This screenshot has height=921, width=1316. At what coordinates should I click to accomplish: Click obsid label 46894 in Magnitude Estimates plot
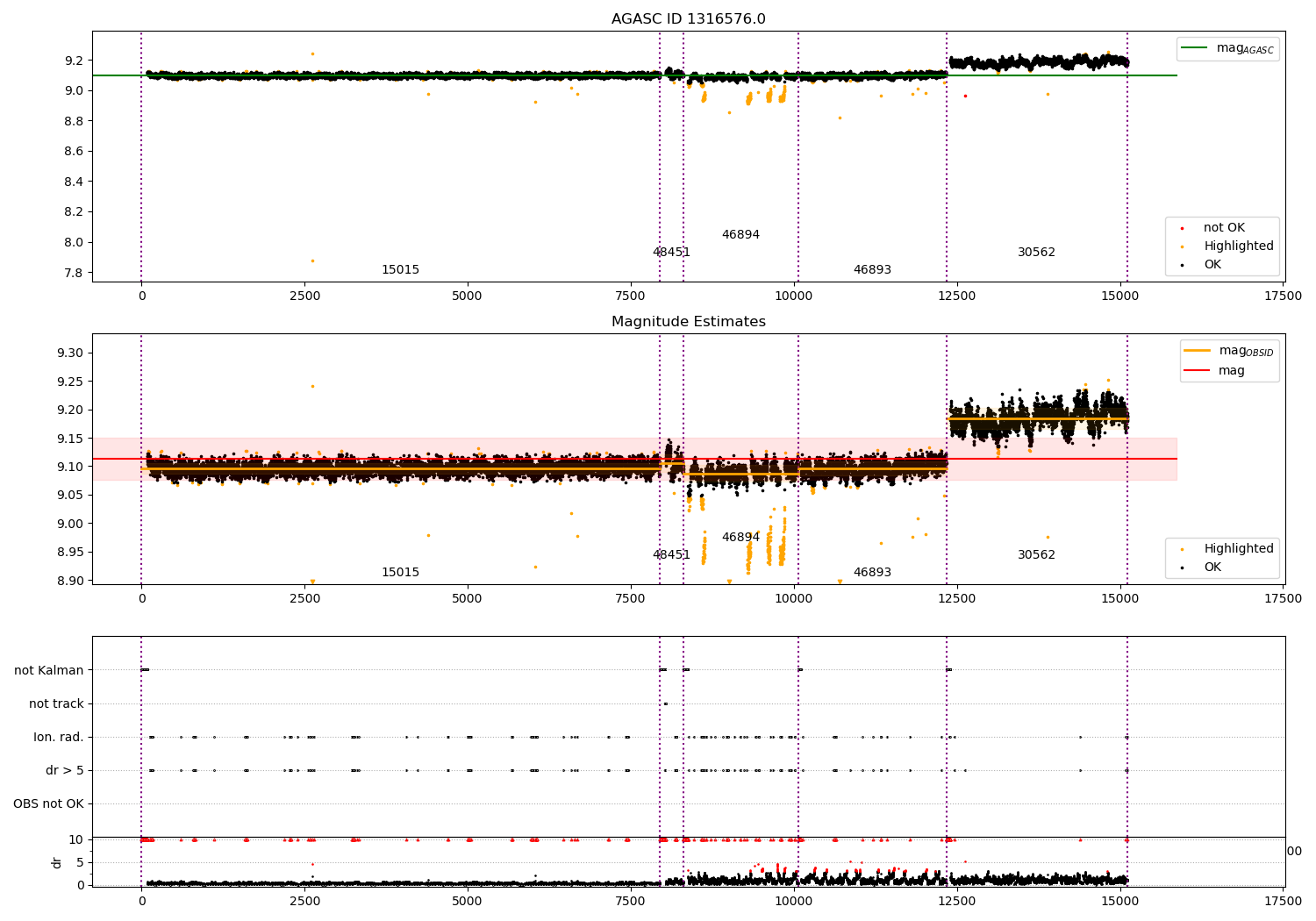[x=740, y=538]
